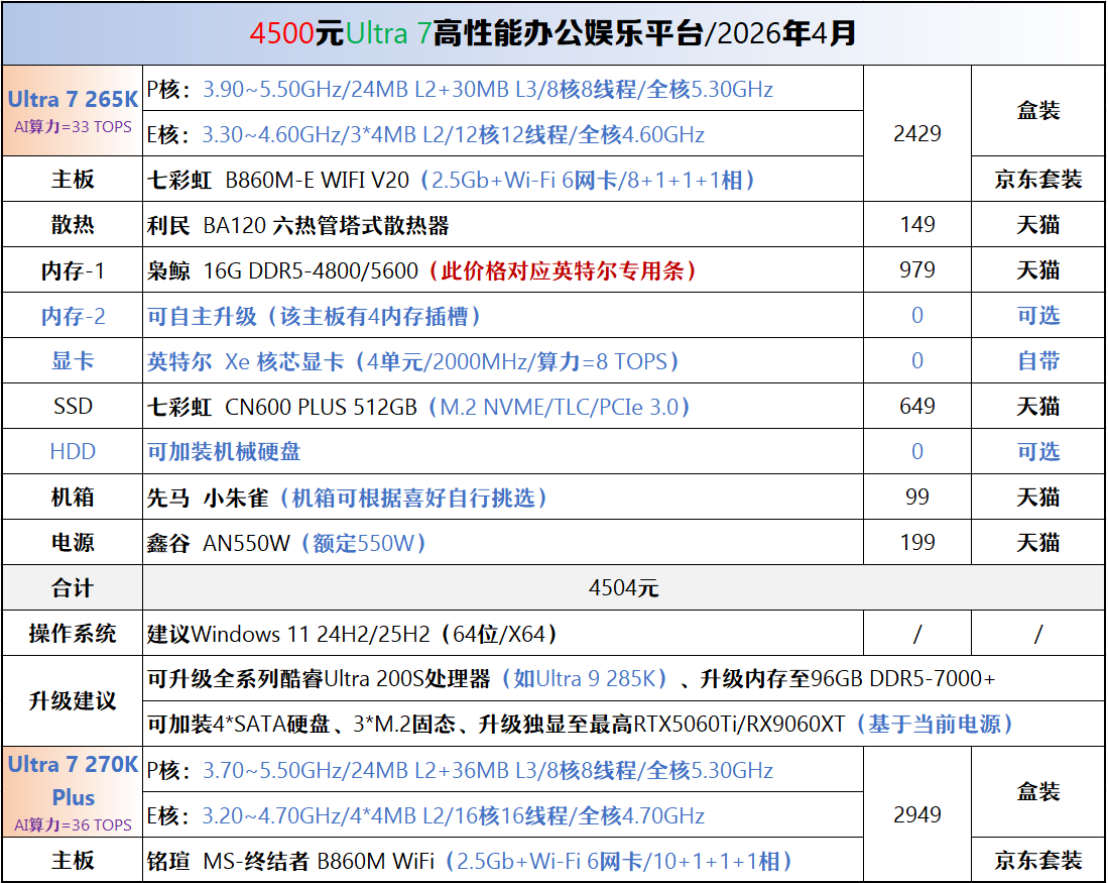Select 鑫谷 AN550W power supply cell
The width and height of the screenshot is (1108, 883).
coord(503,543)
